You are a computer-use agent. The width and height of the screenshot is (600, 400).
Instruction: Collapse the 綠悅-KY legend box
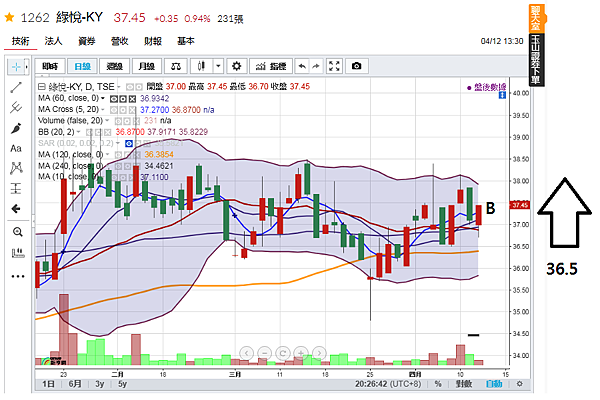pos(42,87)
